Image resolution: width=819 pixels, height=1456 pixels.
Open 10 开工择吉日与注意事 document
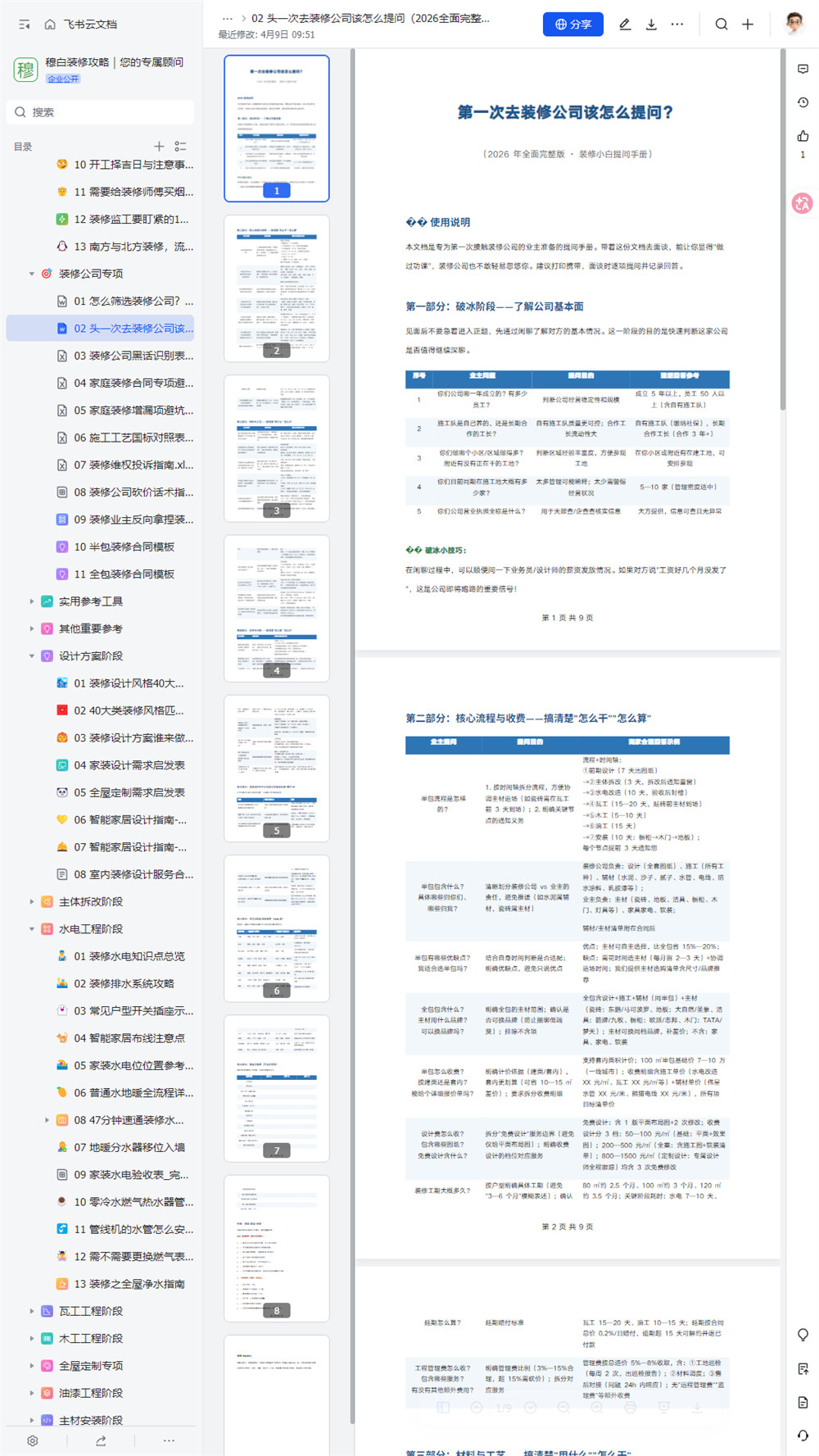coord(100,165)
